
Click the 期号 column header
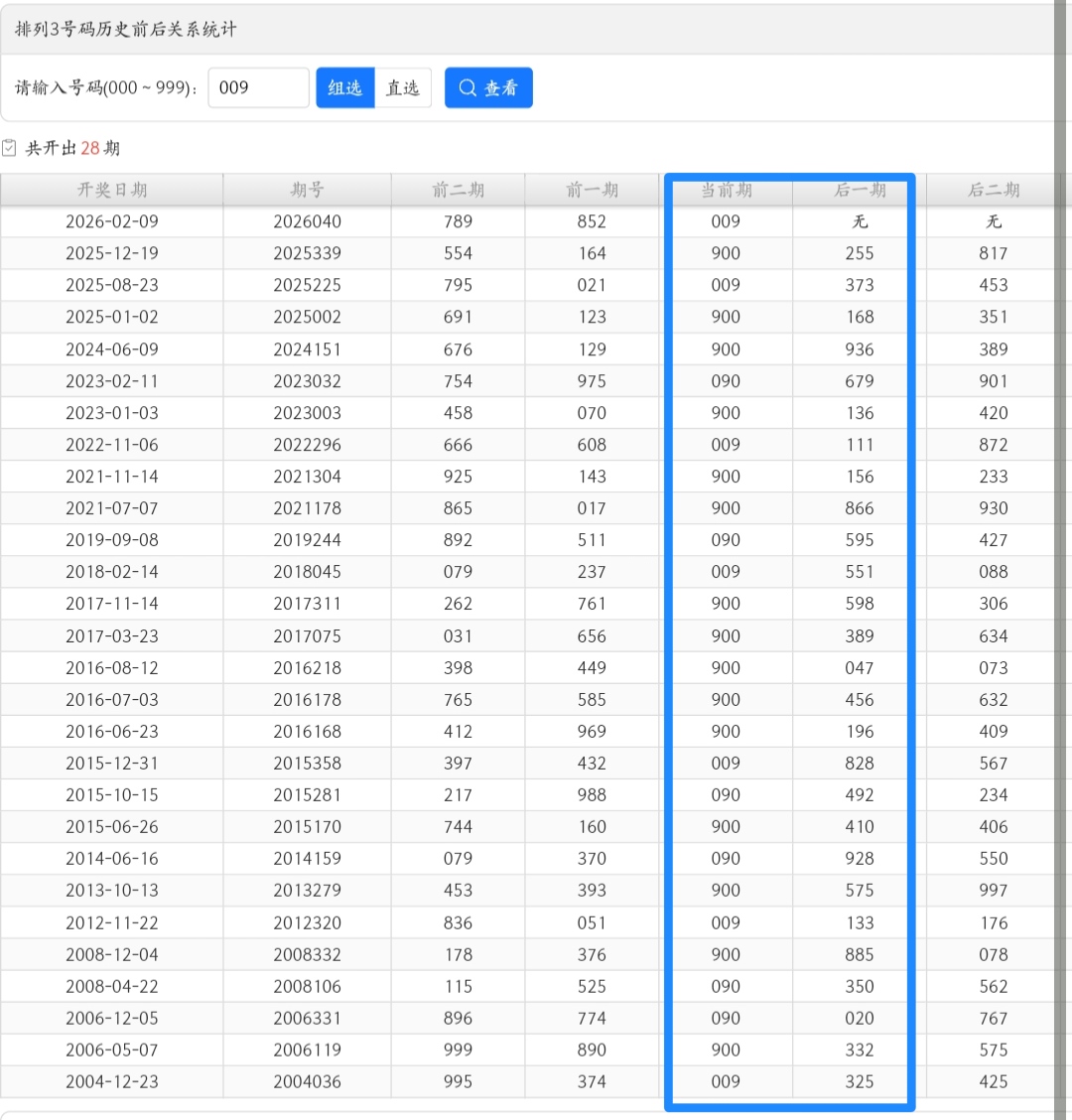307,190
